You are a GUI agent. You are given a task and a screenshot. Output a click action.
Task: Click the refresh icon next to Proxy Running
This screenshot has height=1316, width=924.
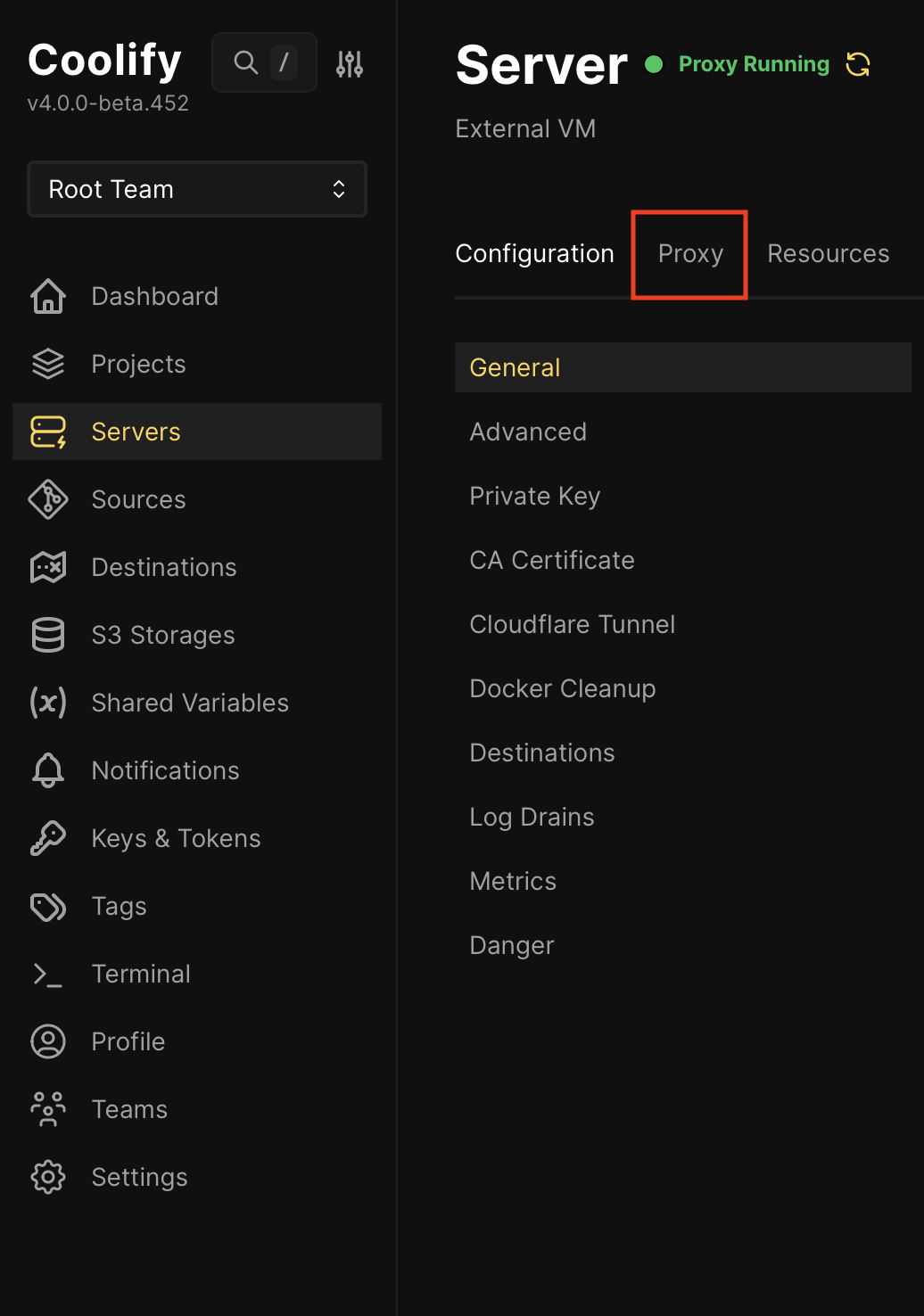(x=857, y=63)
